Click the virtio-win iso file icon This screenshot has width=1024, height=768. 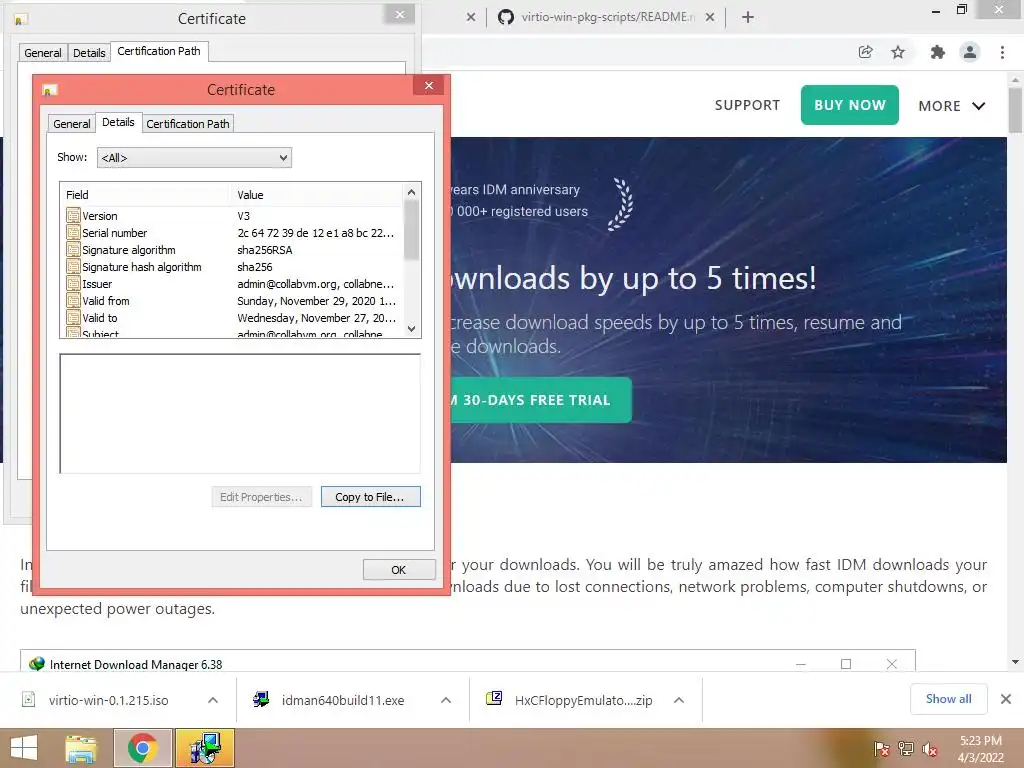[29, 699]
